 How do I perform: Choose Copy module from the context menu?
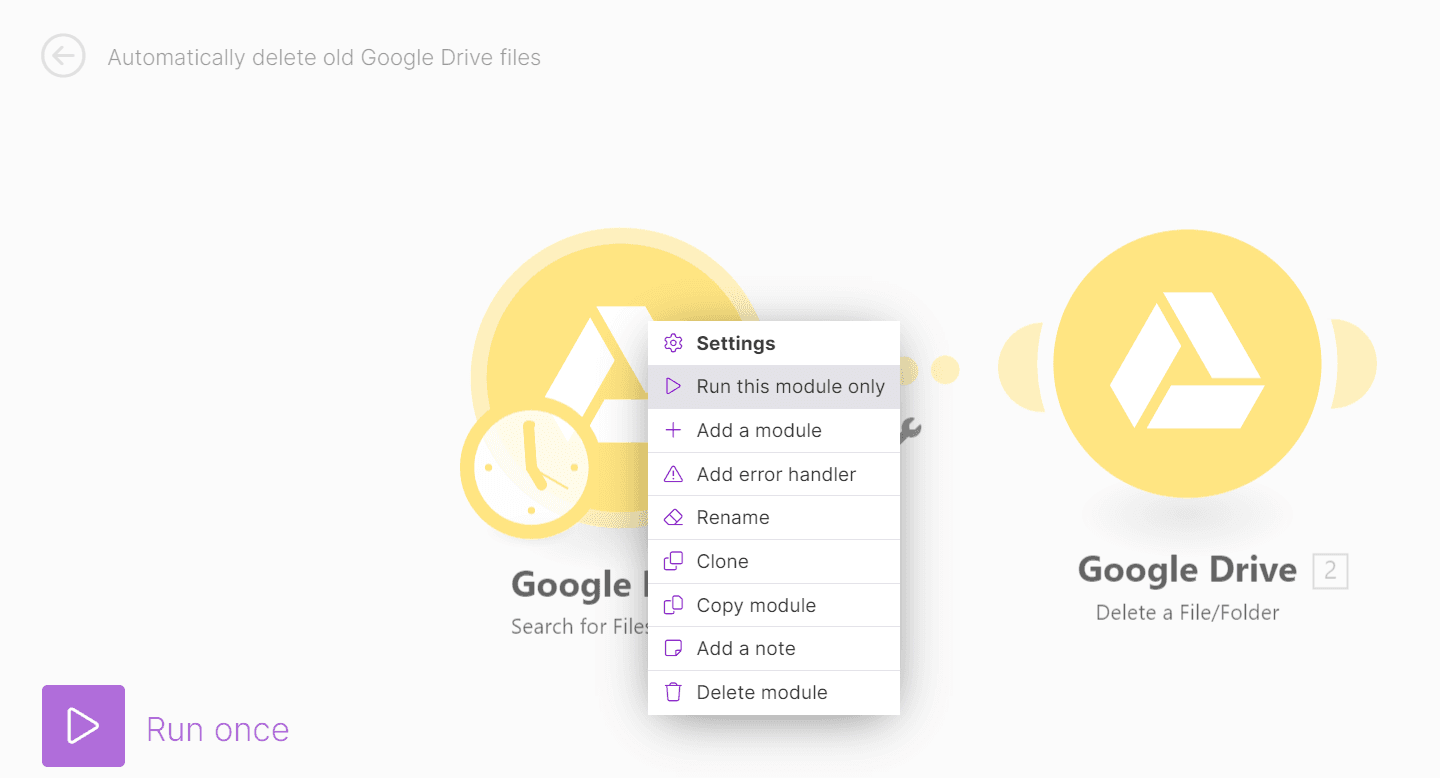[756, 605]
